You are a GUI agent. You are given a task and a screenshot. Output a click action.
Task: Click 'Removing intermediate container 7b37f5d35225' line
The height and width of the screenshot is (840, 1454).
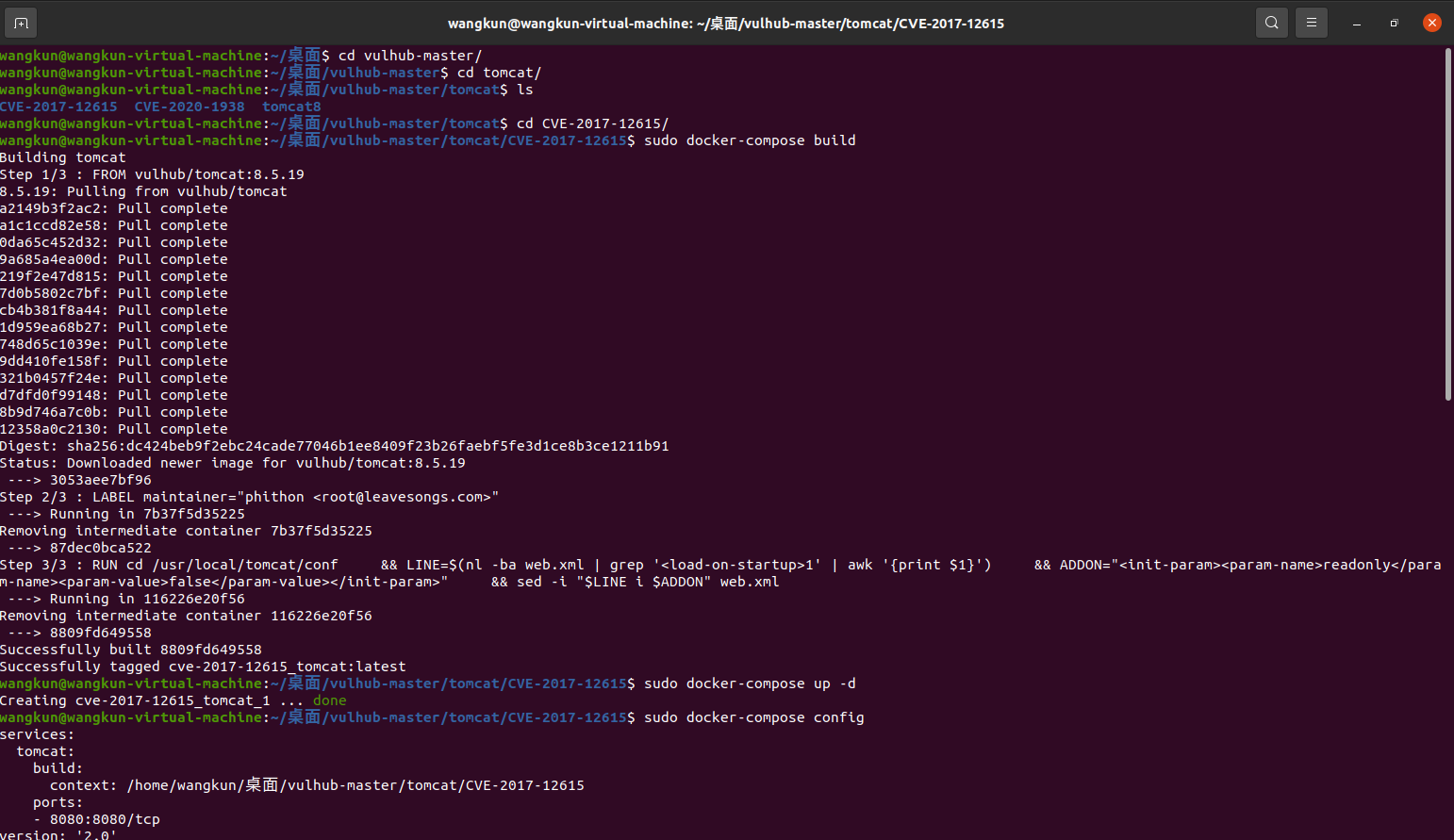click(186, 531)
